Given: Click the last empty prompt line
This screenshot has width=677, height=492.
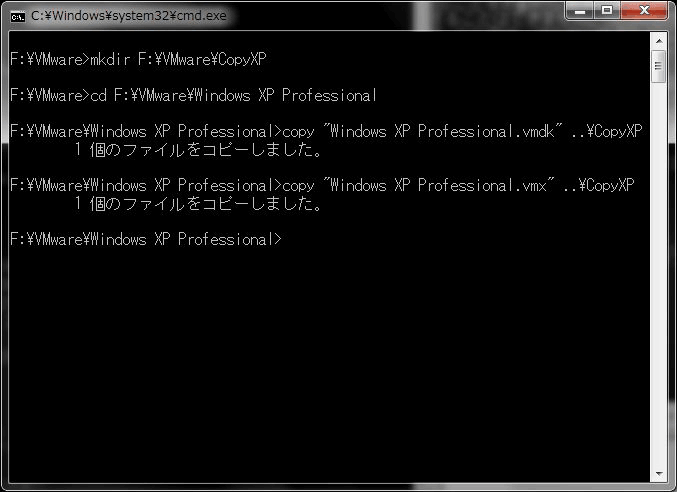Looking at the screenshot, I should tap(146, 239).
